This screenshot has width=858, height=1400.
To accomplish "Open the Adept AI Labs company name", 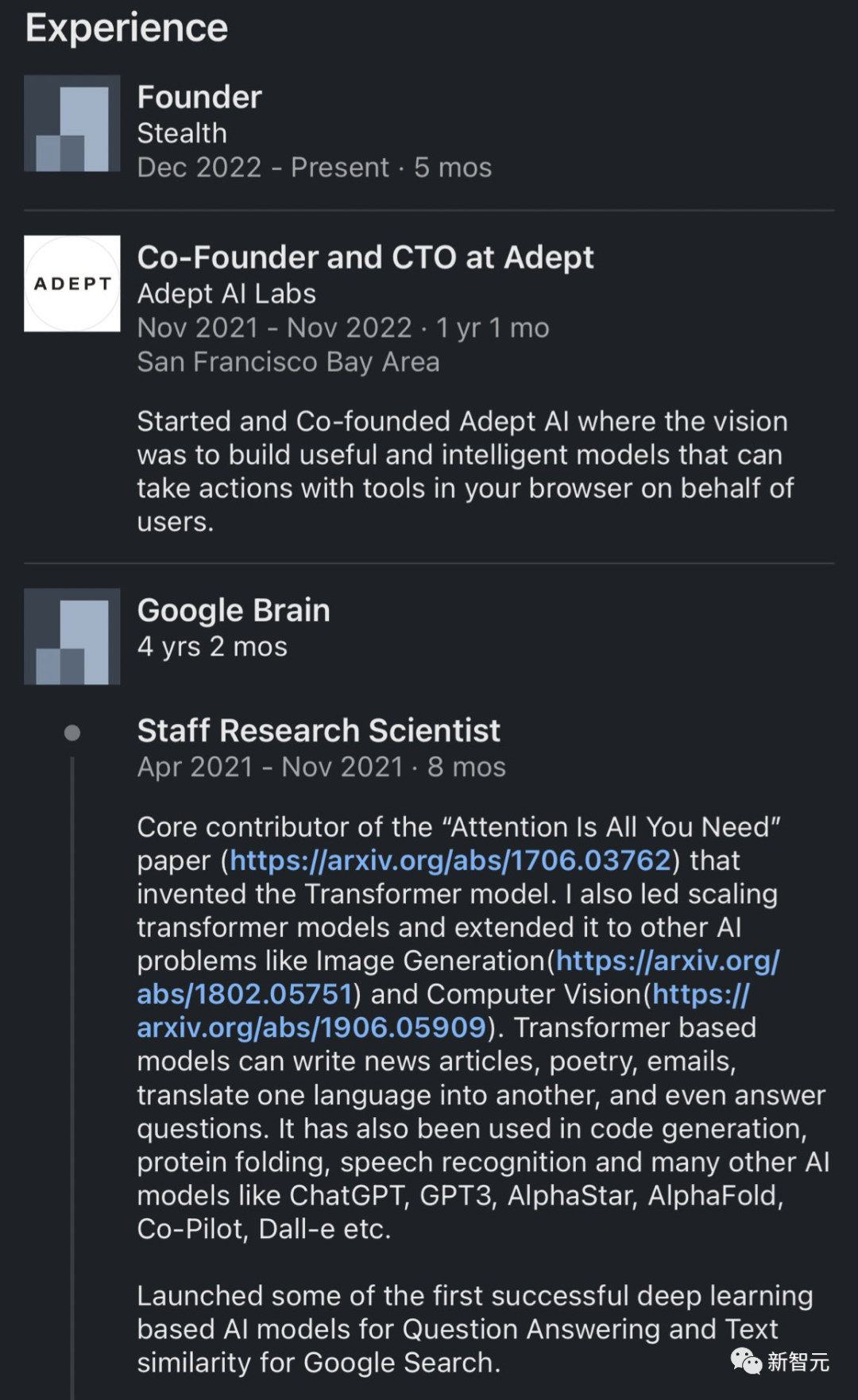I will click(x=226, y=294).
